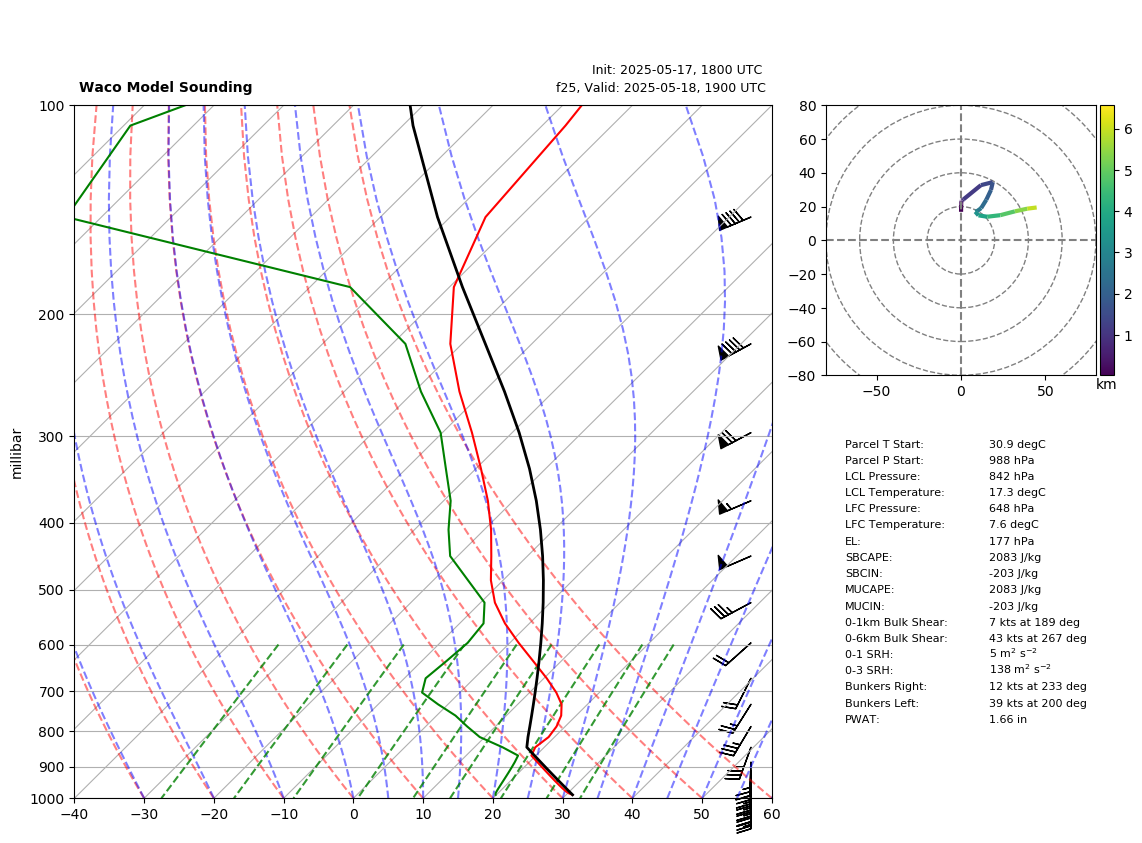1142x843 pixels.
Task: Click the "6" tick on the height colorbar
Action: pyautogui.click(x=1127, y=129)
